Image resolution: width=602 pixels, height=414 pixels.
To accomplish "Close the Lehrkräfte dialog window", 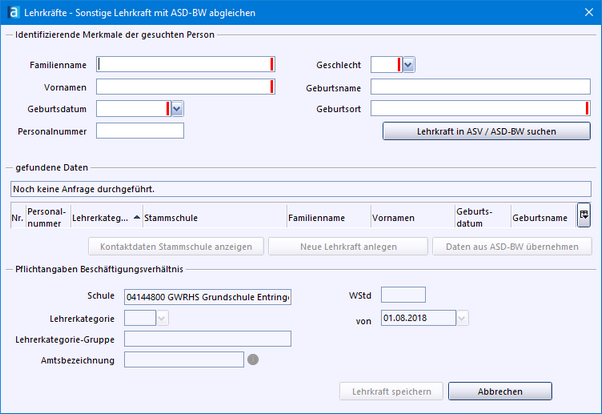I will click(x=586, y=11).
